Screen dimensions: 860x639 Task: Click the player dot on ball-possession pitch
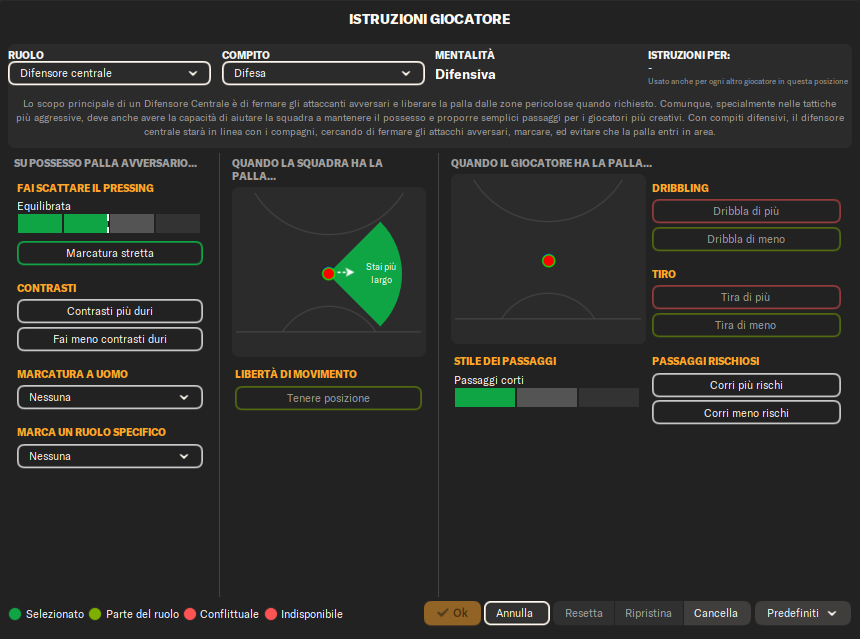[x=548, y=261]
